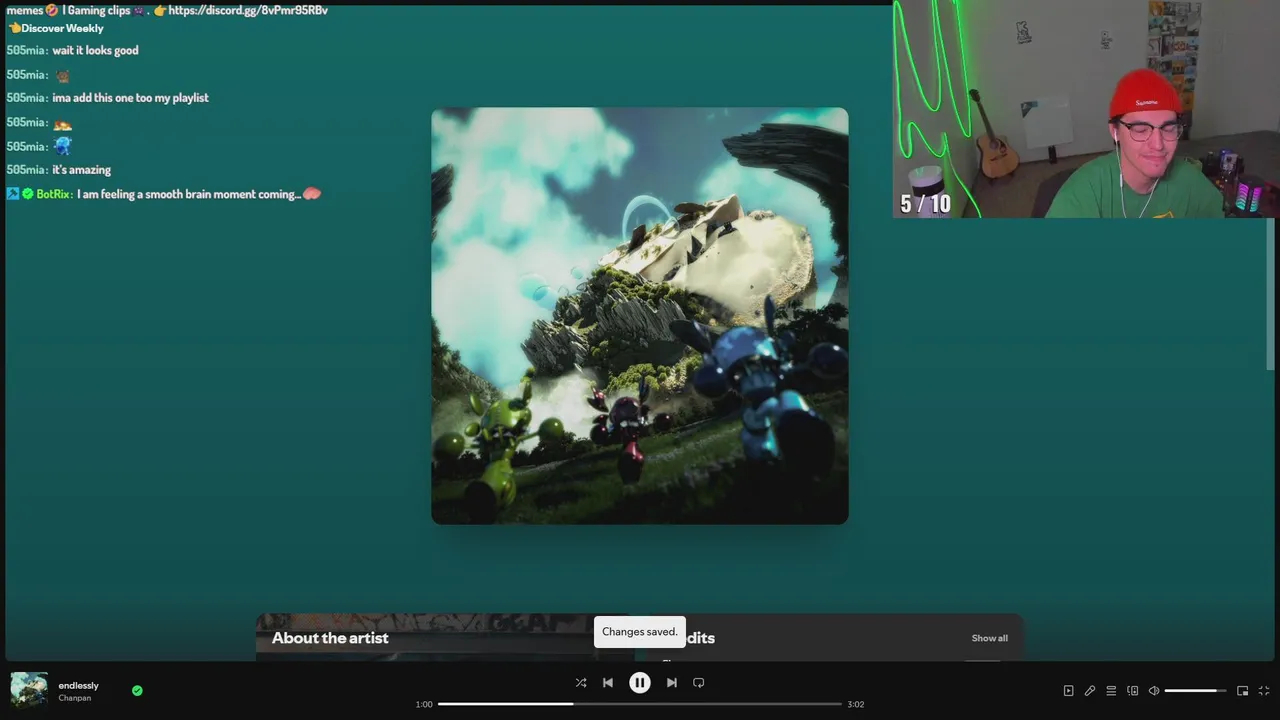Click the 5 / 10 counter
Screen dimensions: 1280x720
tap(925, 204)
